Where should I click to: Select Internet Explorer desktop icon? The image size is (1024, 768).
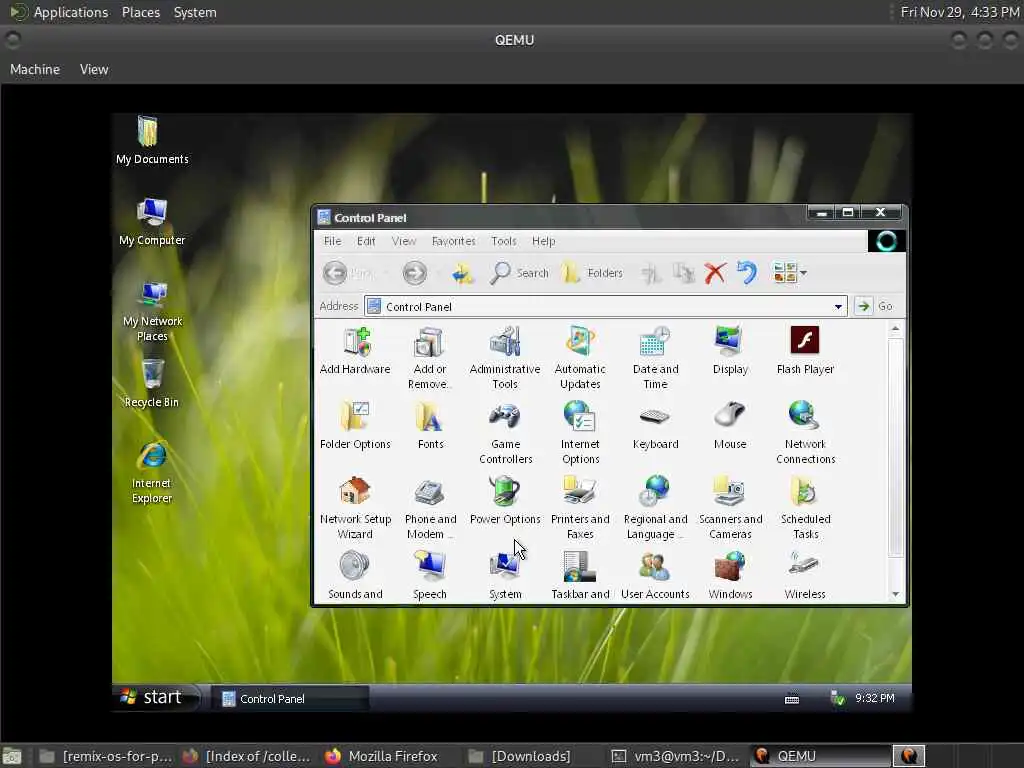[152, 473]
